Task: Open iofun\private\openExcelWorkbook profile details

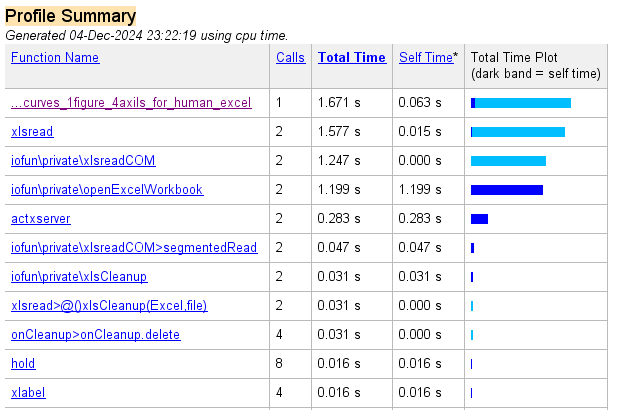Action: [x=107, y=190]
